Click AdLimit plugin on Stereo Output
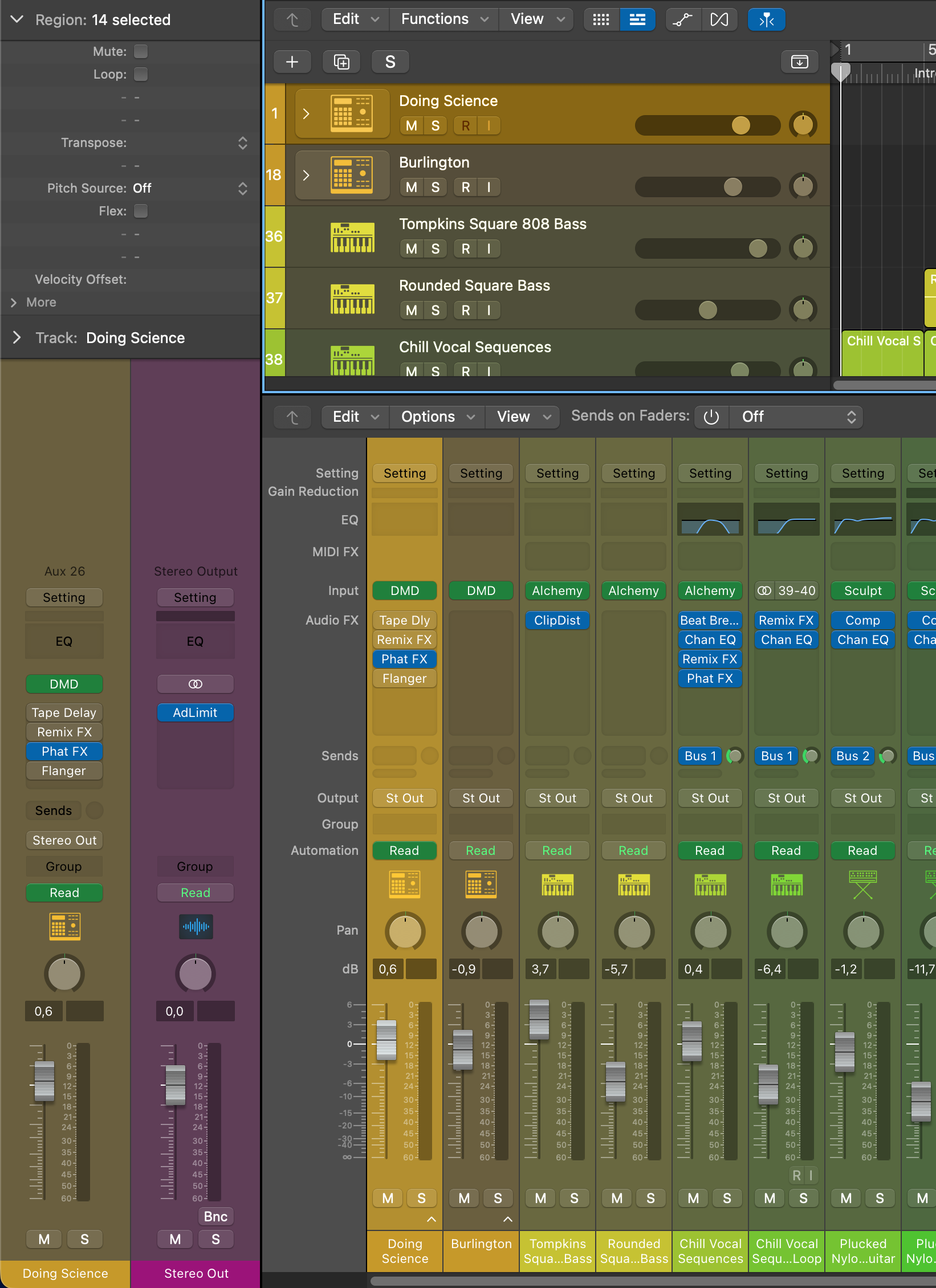936x1288 pixels. [x=195, y=712]
